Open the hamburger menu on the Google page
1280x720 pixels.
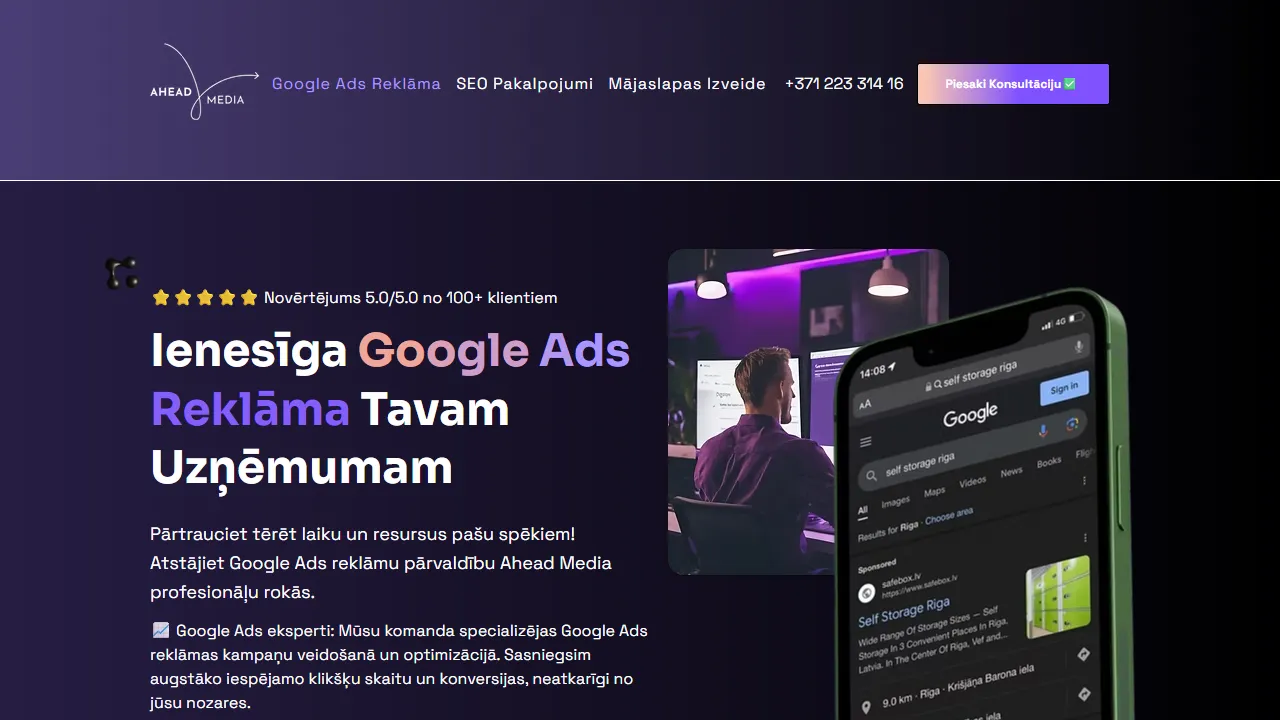[865, 442]
